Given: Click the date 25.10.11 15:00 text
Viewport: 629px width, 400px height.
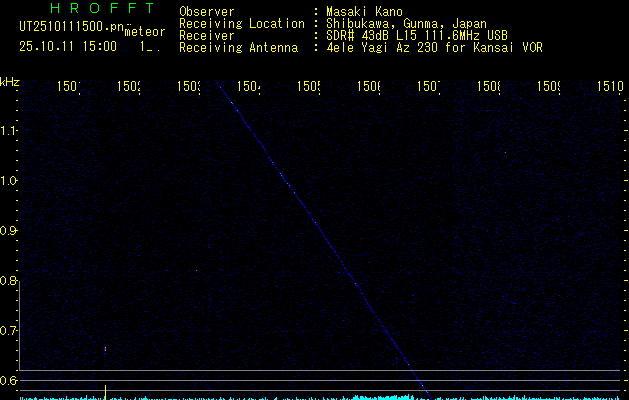Looking at the screenshot, I should point(68,46).
